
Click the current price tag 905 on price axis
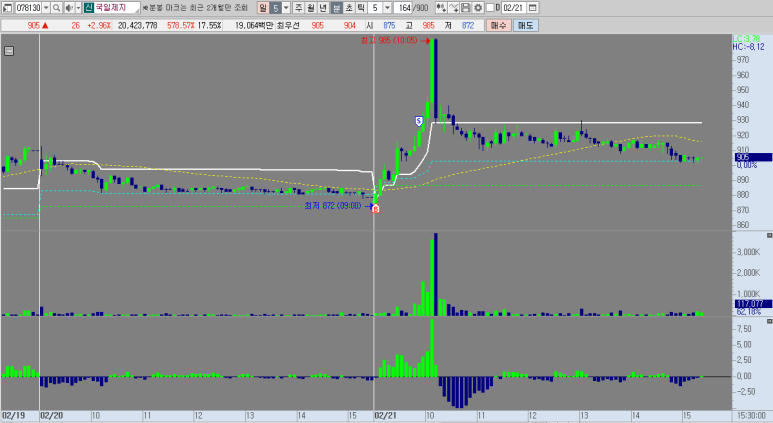point(753,157)
